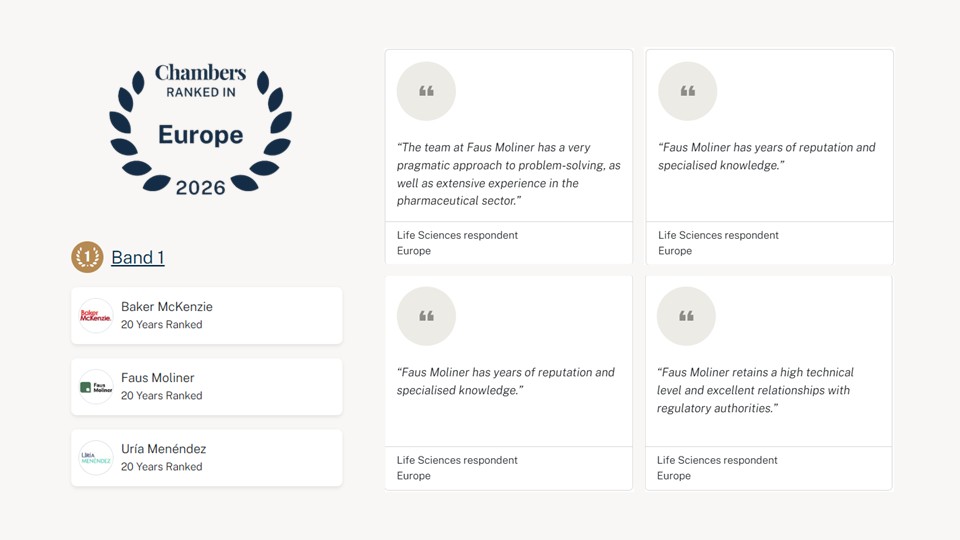Click the "2026" year in the badge
This screenshot has width=960, height=540.
(x=200, y=187)
